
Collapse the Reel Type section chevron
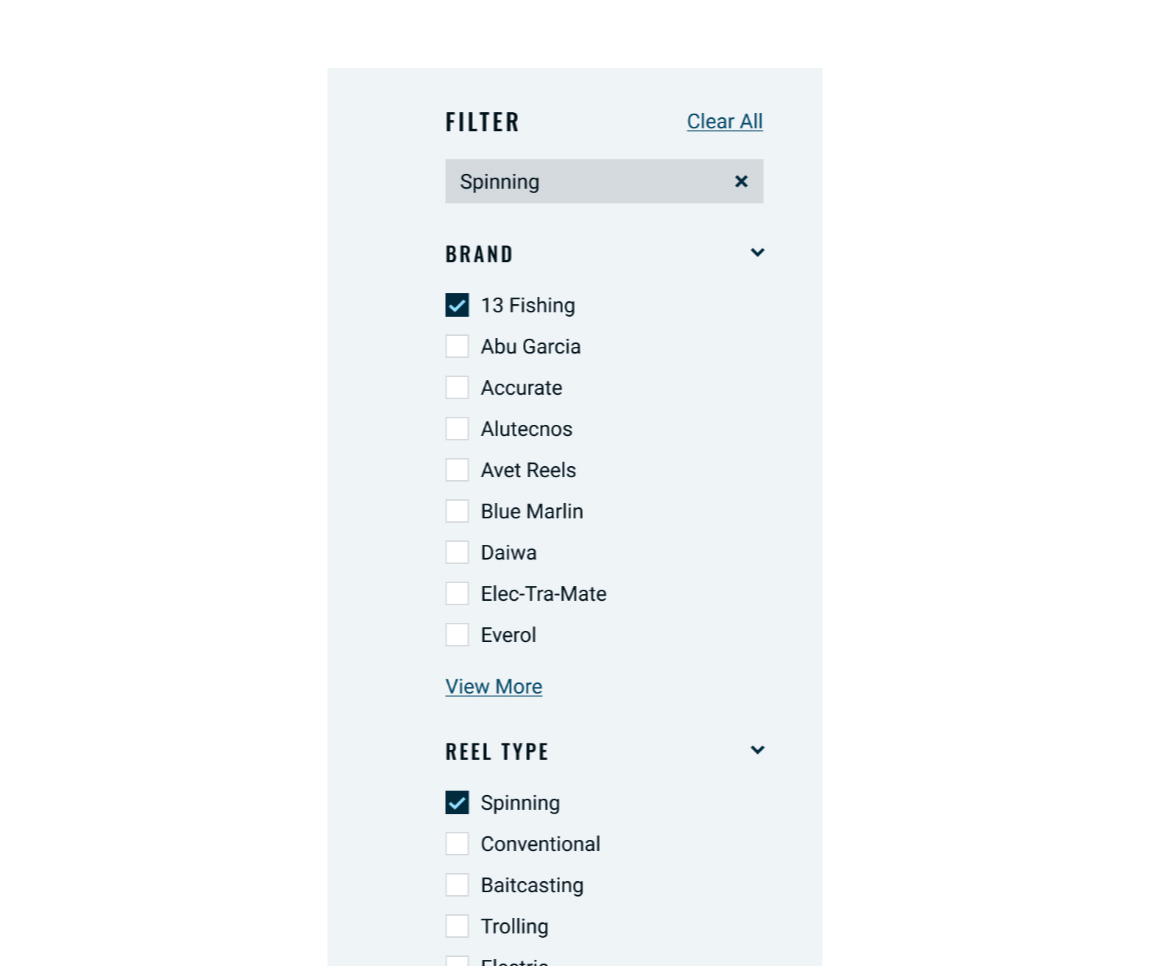point(758,750)
